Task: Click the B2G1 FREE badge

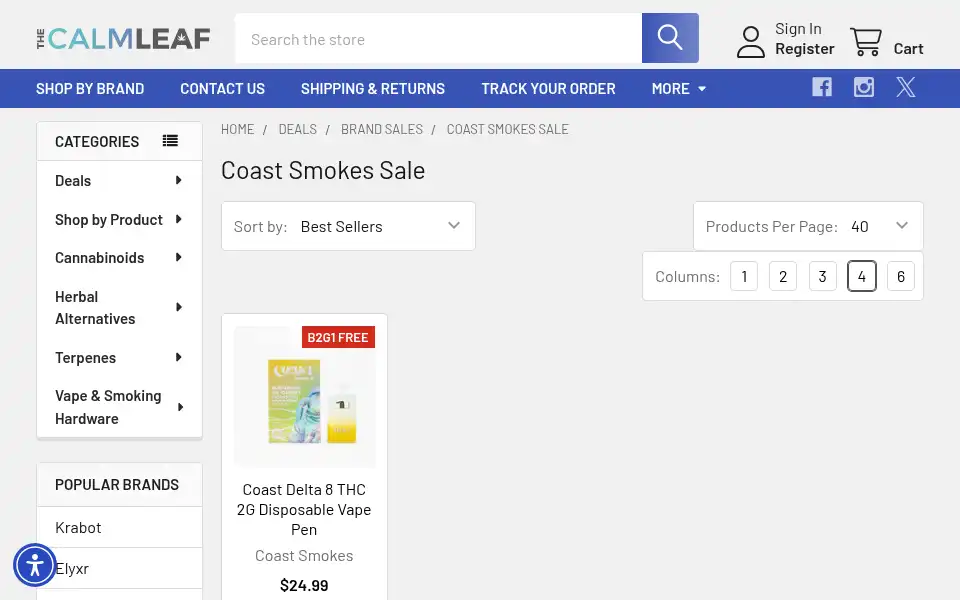Action: click(x=338, y=337)
